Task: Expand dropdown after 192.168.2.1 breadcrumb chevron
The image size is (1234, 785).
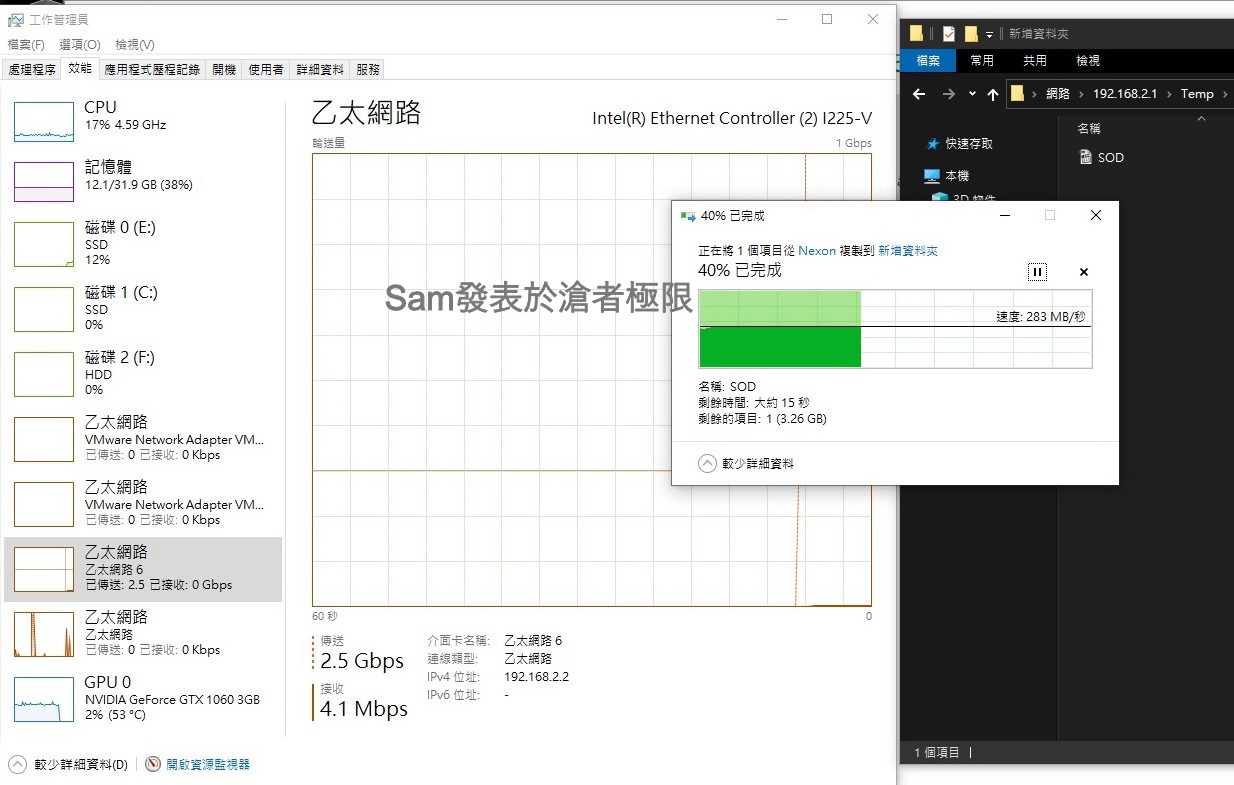Action: [x=1168, y=94]
